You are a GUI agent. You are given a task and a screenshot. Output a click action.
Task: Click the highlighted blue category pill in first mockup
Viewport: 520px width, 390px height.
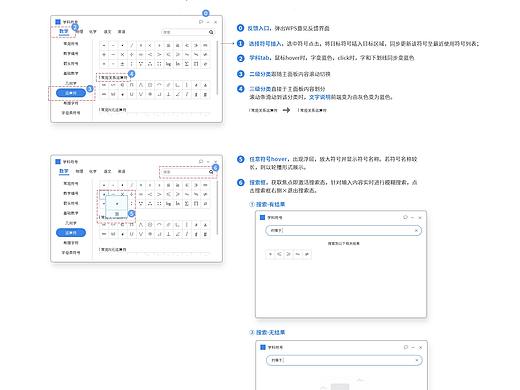pos(71,93)
